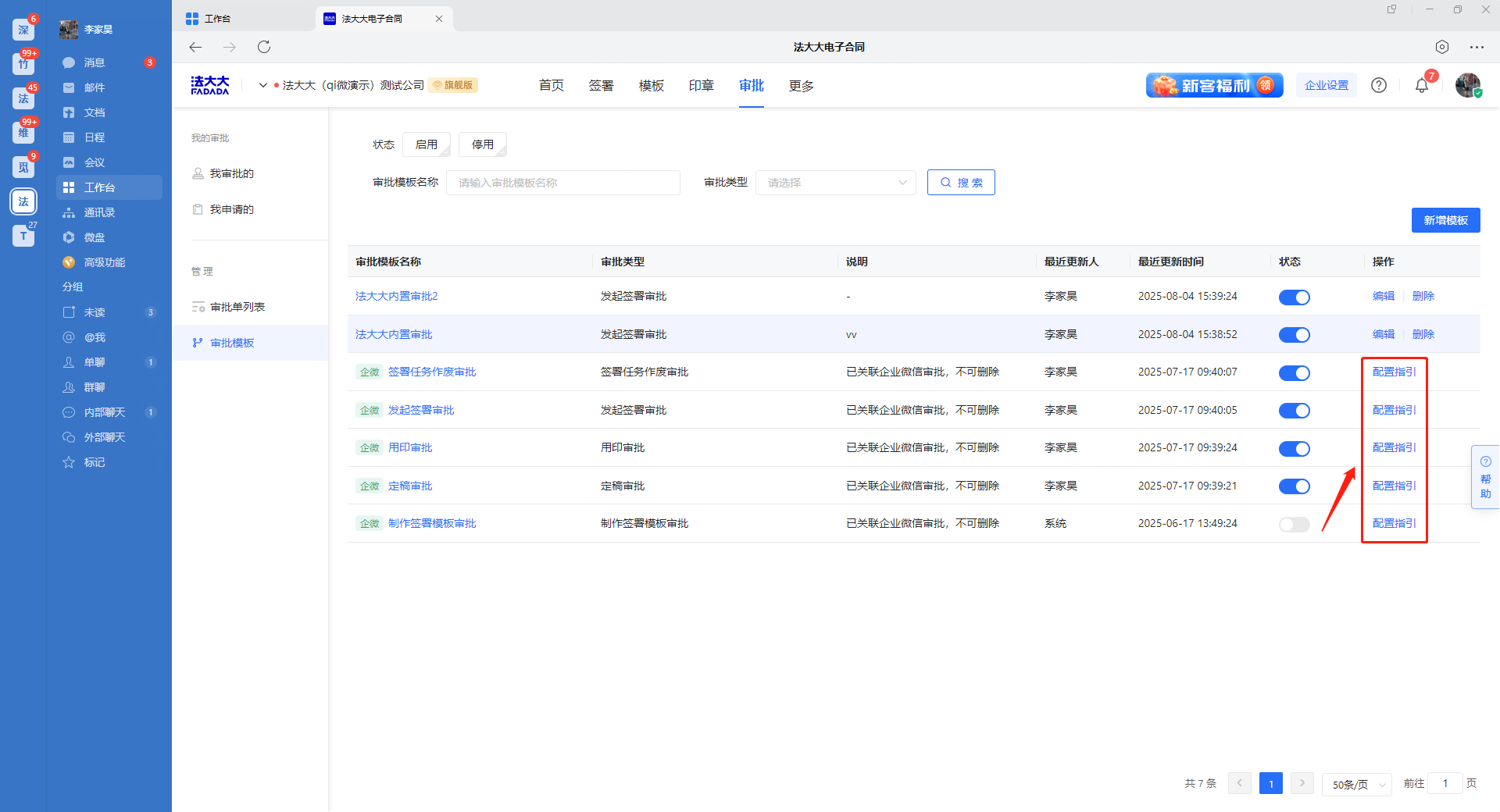The height and width of the screenshot is (812, 1500).
Task: Switch to 签署 tab
Action: pos(602,85)
